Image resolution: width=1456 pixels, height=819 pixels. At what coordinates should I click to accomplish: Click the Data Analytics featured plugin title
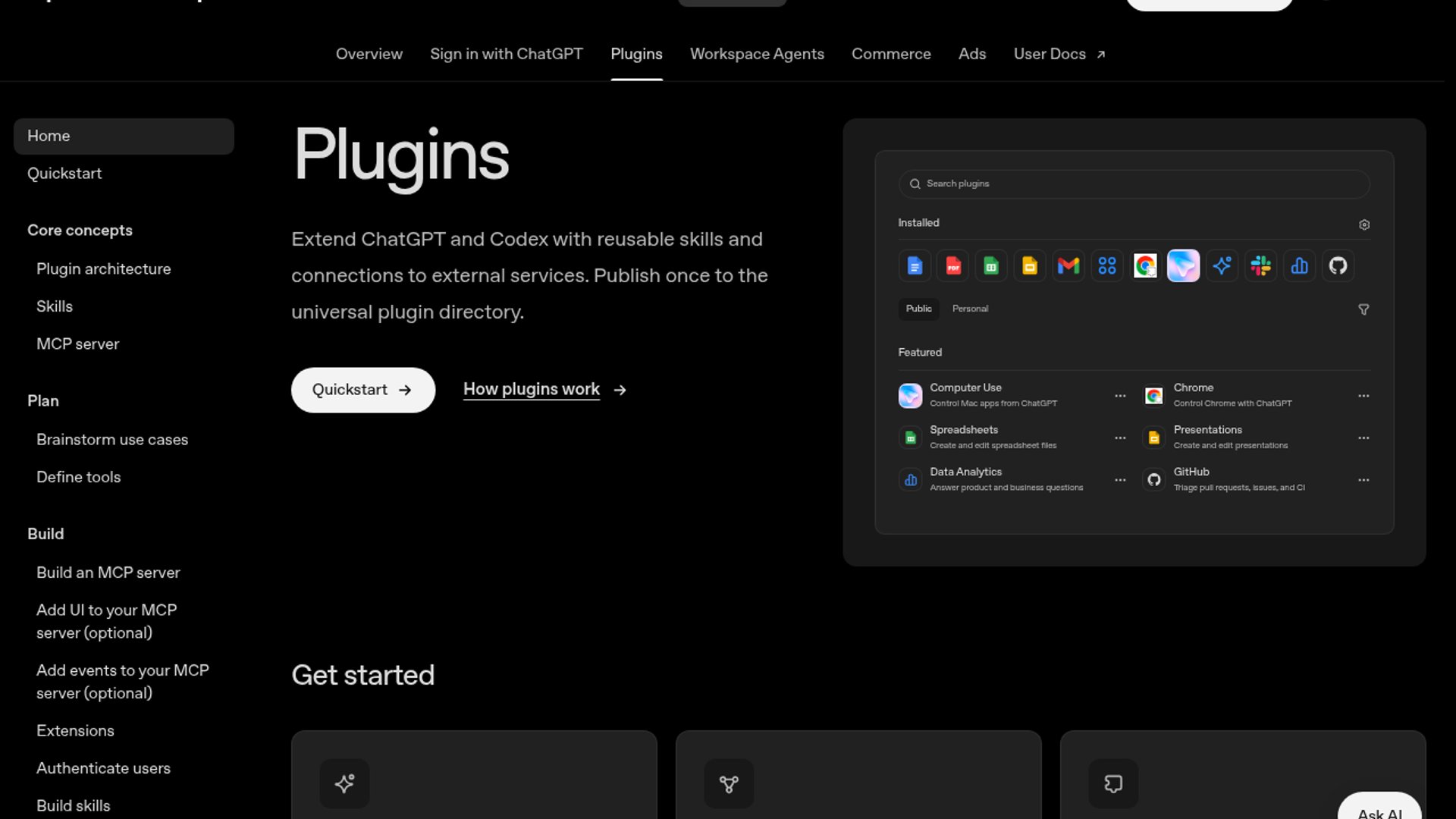pyautogui.click(x=965, y=472)
